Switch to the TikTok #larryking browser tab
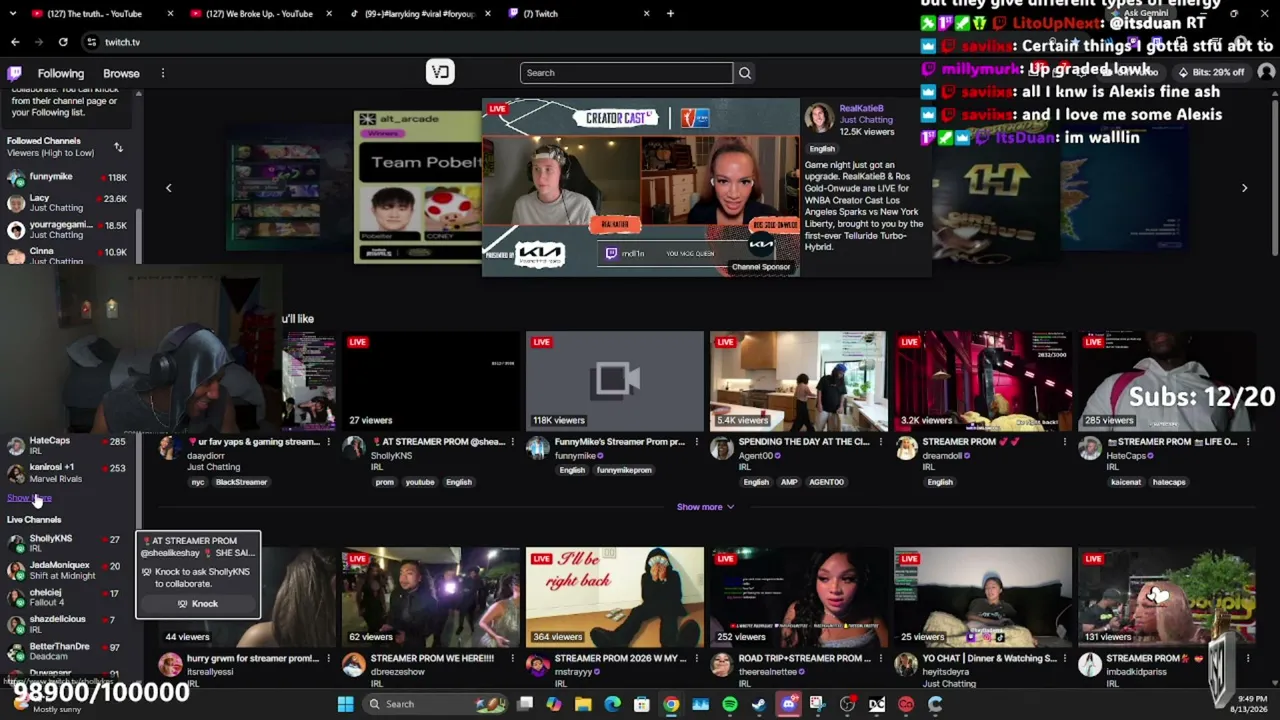Screen dimensions: 1280x720 [420, 14]
